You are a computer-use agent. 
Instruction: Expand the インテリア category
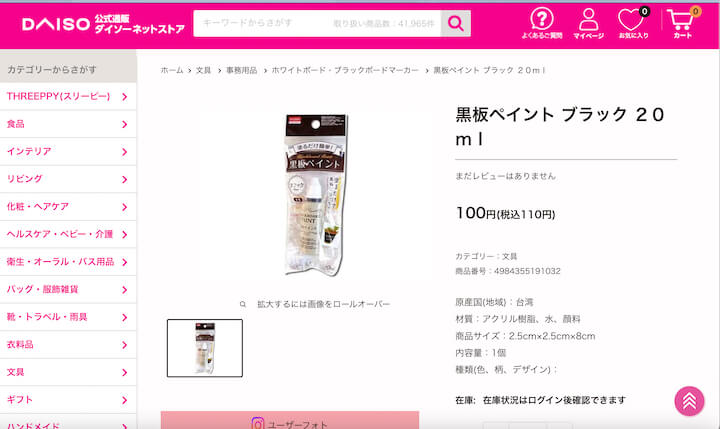click(x=68, y=152)
